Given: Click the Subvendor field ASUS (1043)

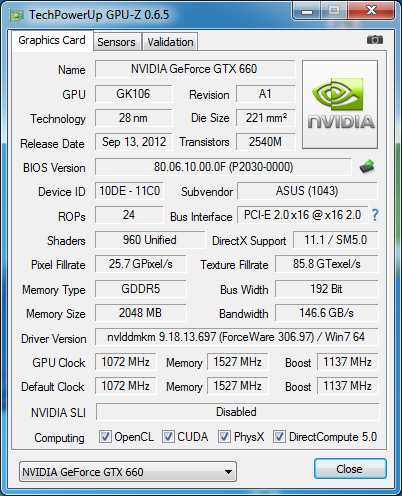Looking at the screenshot, I should point(307,191).
